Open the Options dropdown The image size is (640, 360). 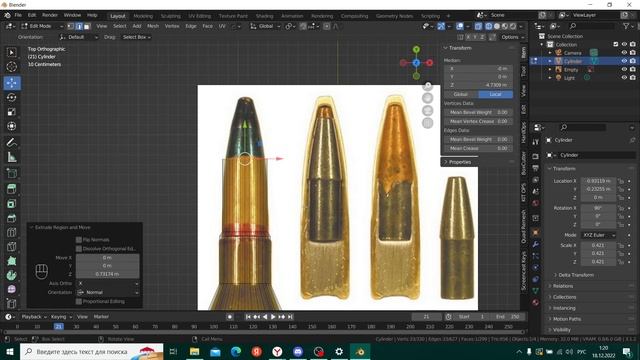(512, 37)
